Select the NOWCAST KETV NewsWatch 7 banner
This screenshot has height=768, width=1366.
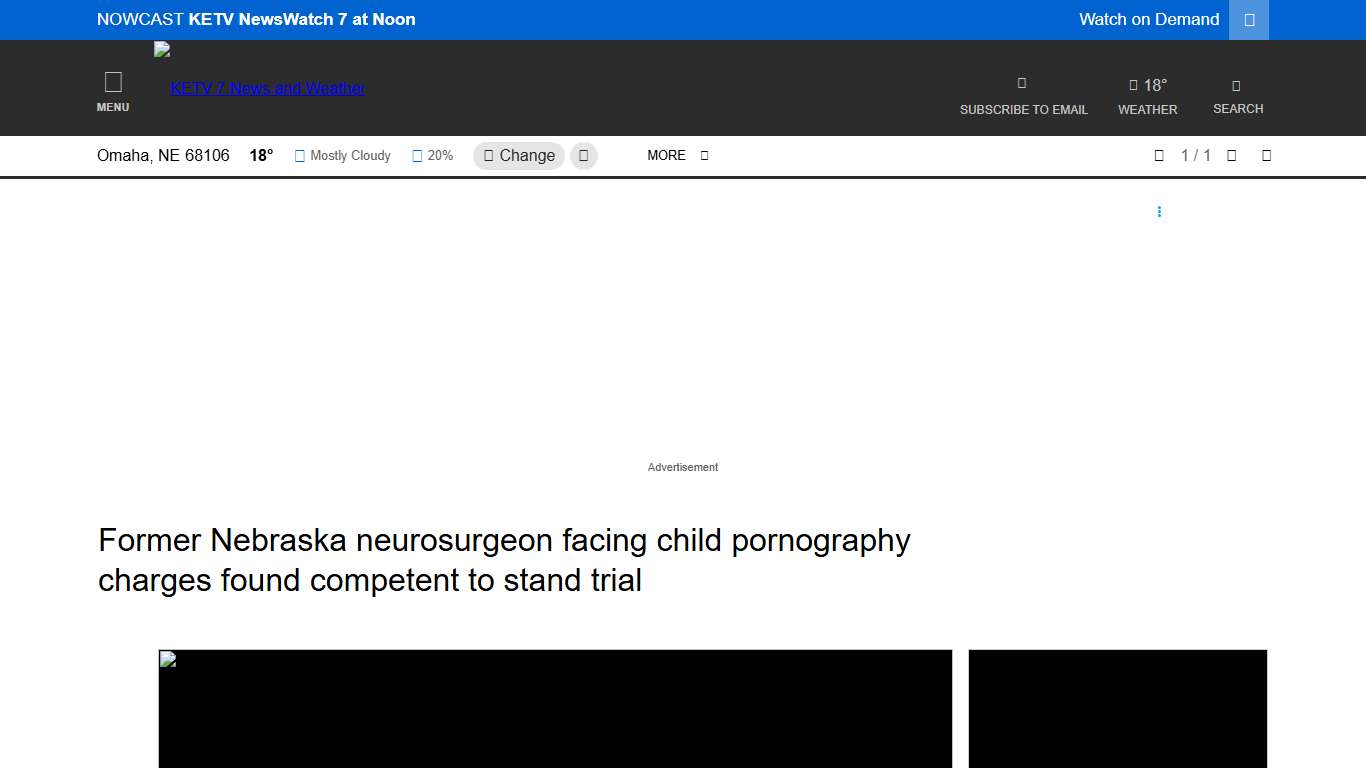pyautogui.click(x=255, y=19)
